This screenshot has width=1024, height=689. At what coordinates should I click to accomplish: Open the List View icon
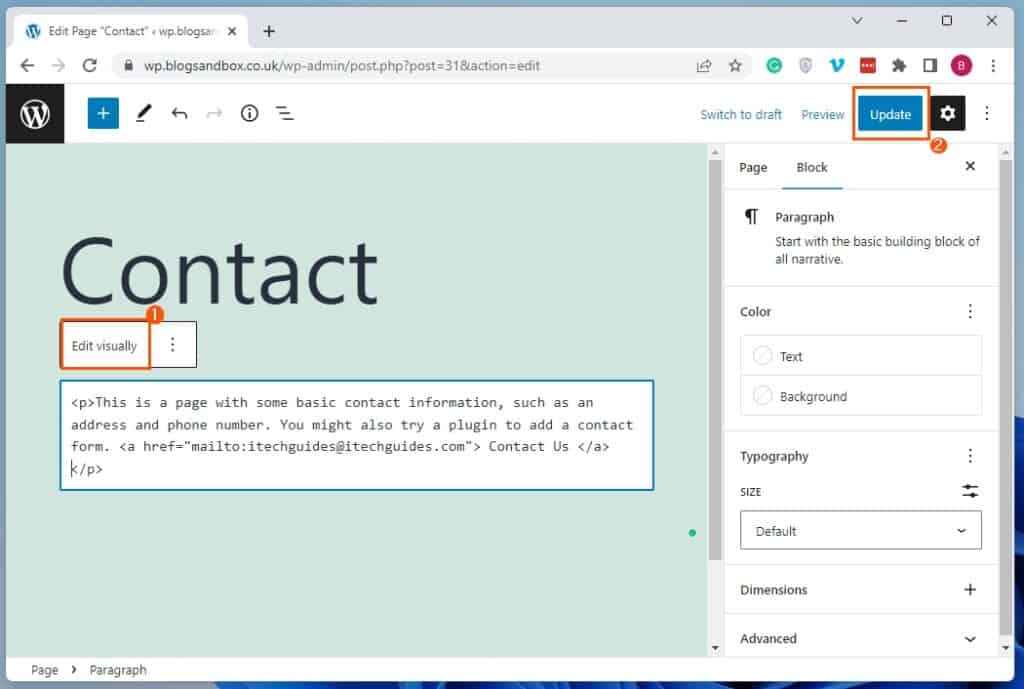pos(285,114)
